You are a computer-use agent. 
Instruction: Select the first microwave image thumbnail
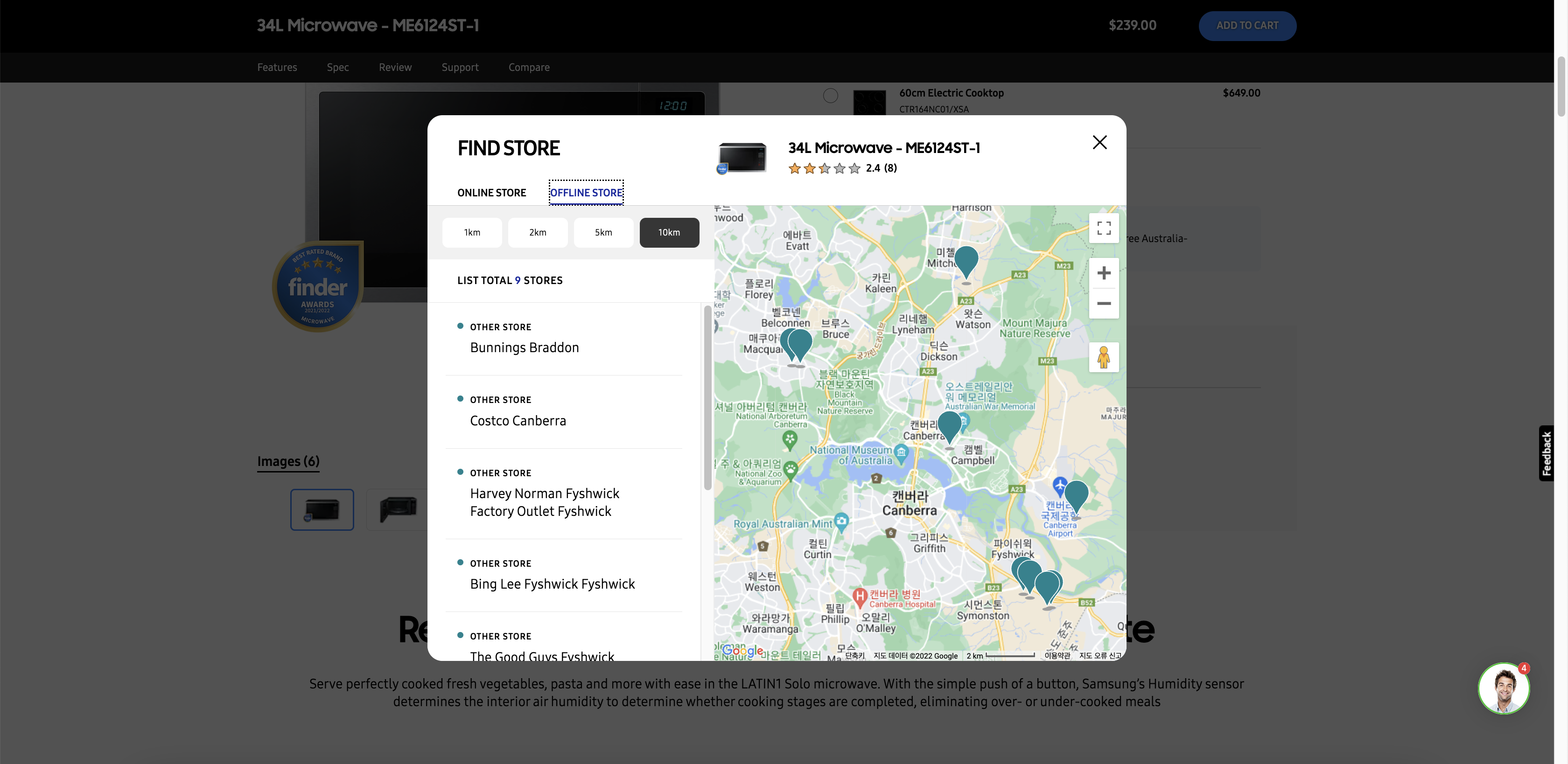point(322,509)
